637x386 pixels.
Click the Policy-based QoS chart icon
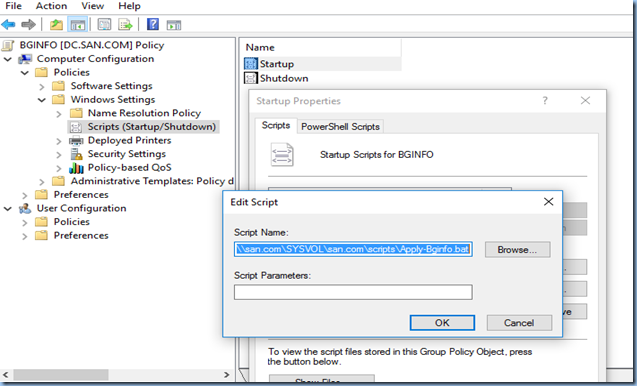tap(76, 168)
